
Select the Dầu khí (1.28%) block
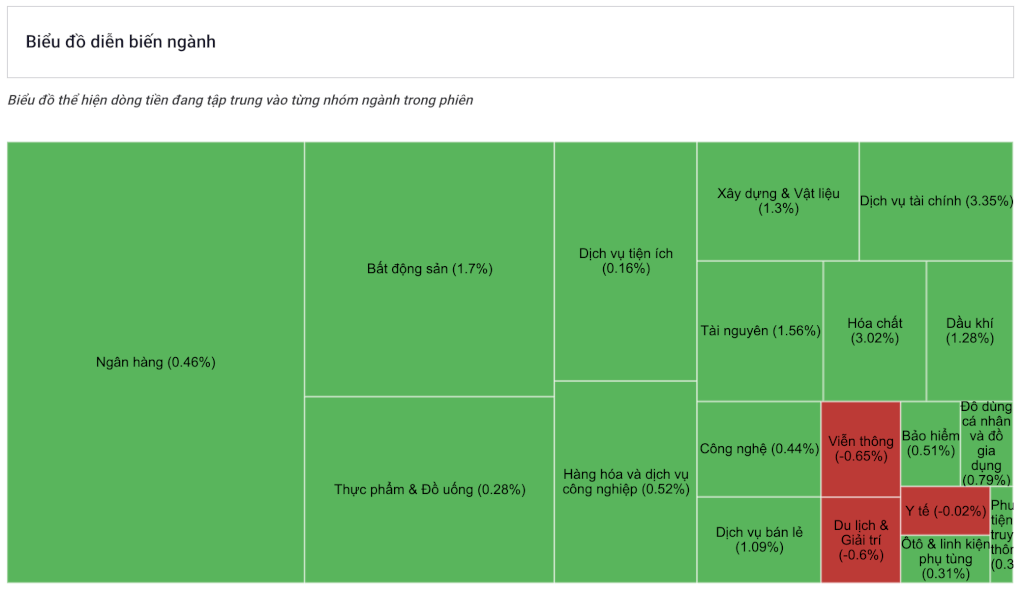click(970, 331)
